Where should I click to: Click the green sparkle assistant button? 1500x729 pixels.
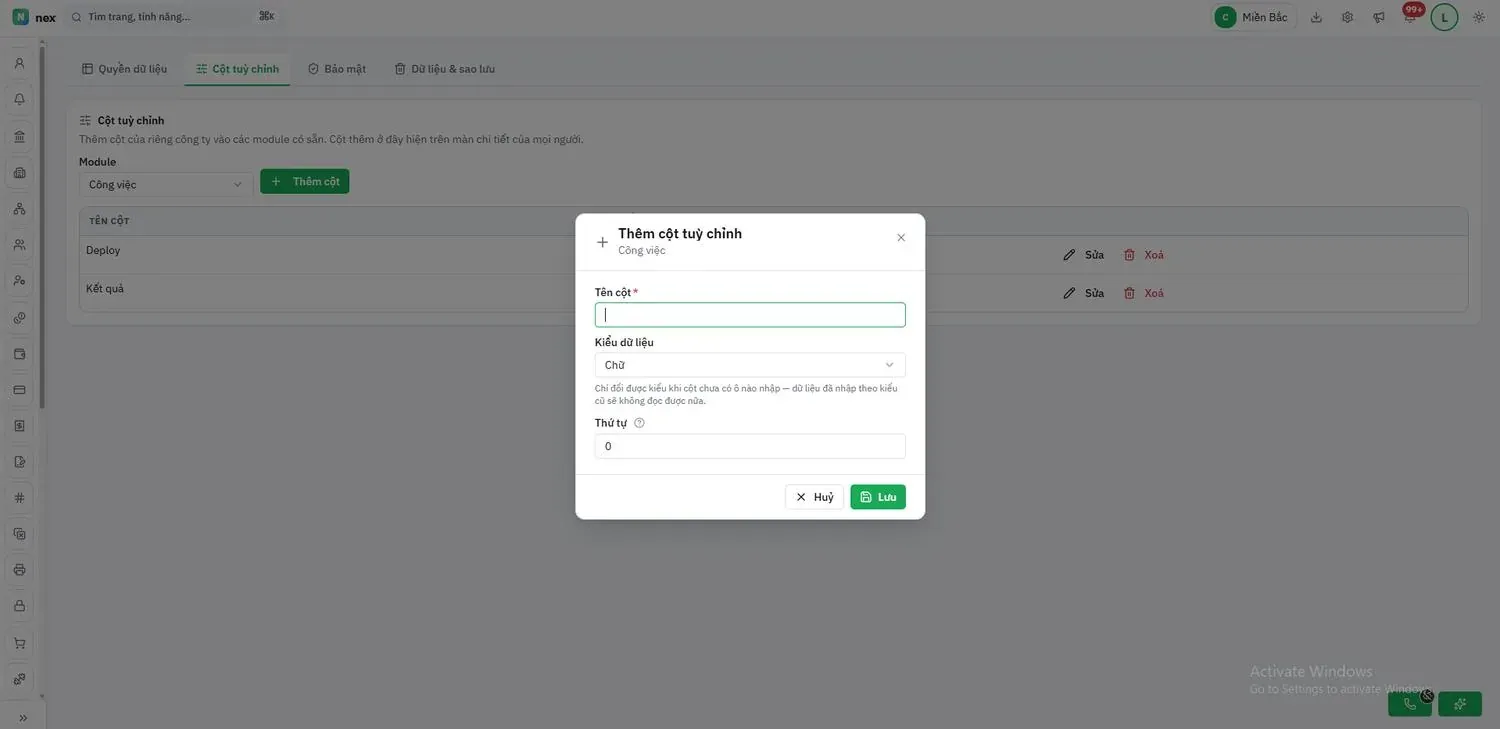(x=1460, y=704)
